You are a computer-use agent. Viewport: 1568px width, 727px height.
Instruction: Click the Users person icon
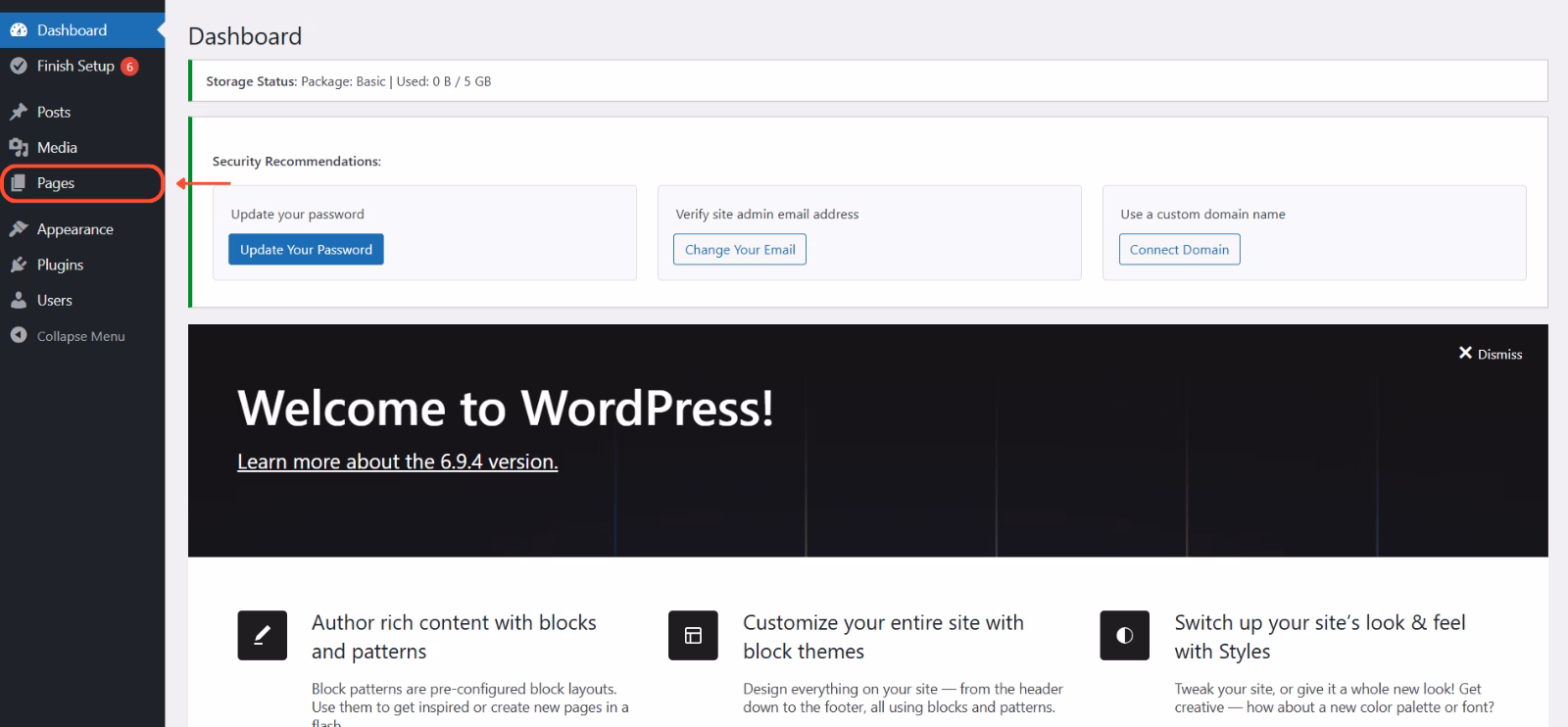[x=19, y=300]
